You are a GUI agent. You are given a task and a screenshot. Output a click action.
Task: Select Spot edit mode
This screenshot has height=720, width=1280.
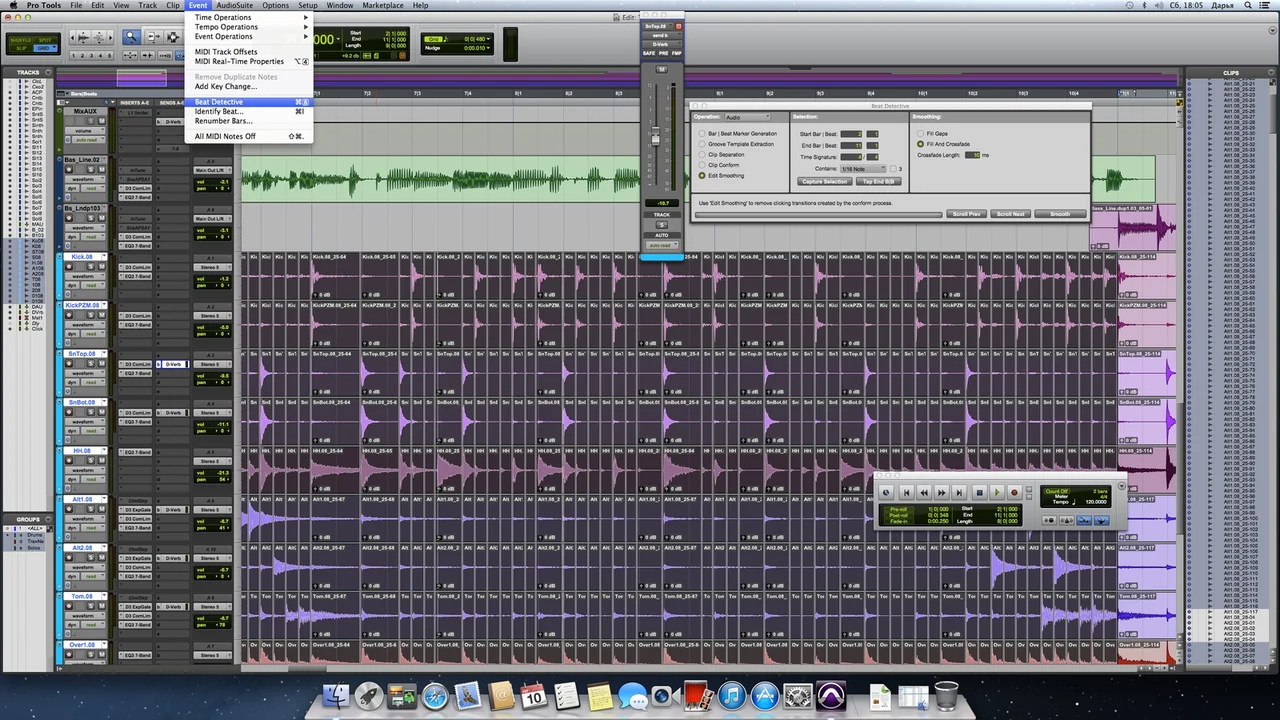coord(43,39)
